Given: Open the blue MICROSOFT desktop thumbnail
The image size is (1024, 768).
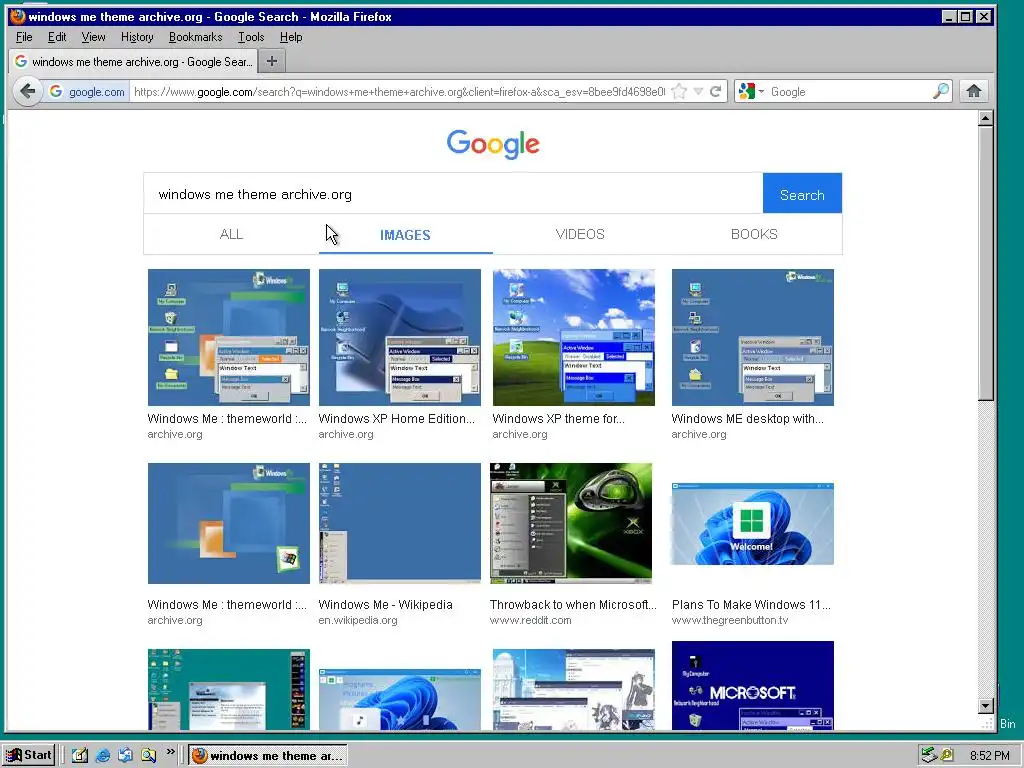Looking at the screenshot, I should (752, 685).
